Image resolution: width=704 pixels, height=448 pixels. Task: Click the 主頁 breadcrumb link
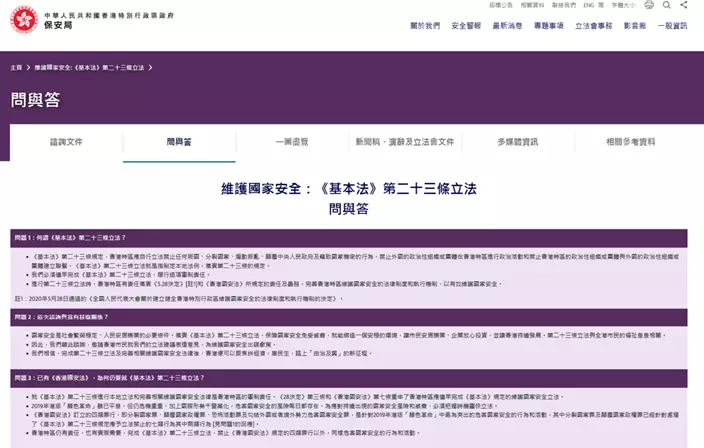tap(16, 67)
